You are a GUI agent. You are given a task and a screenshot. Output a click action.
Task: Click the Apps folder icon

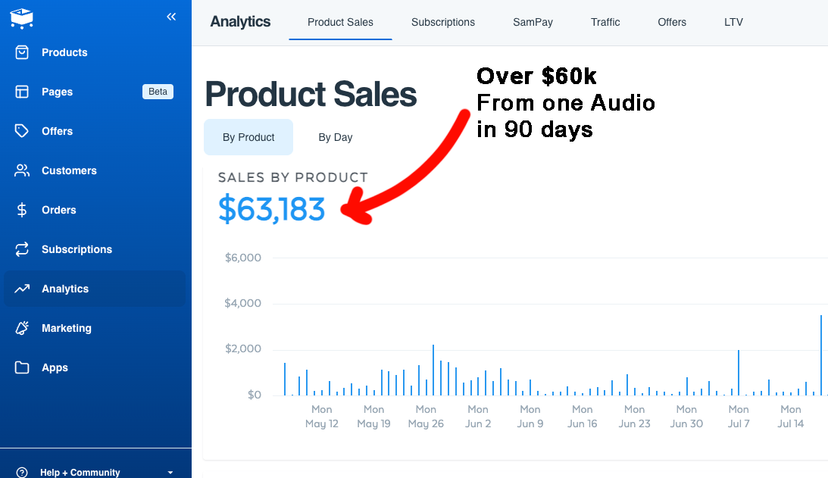22,368
